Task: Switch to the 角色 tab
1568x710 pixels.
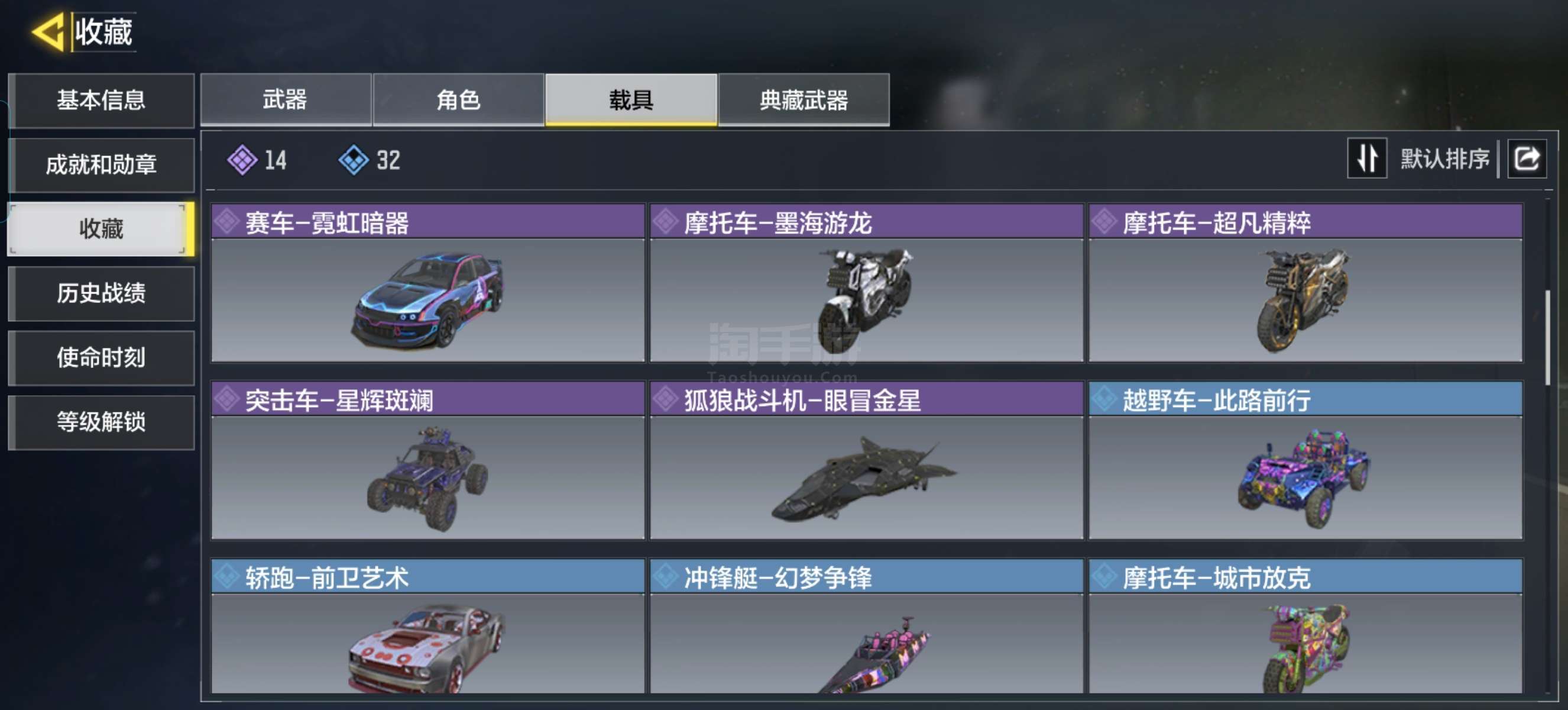Action: pyautogui.click(x=458, y=100)
